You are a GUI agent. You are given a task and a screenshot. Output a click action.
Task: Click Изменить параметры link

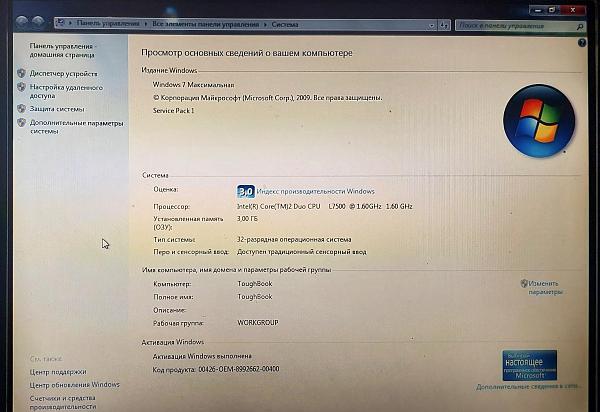[545, 287]
